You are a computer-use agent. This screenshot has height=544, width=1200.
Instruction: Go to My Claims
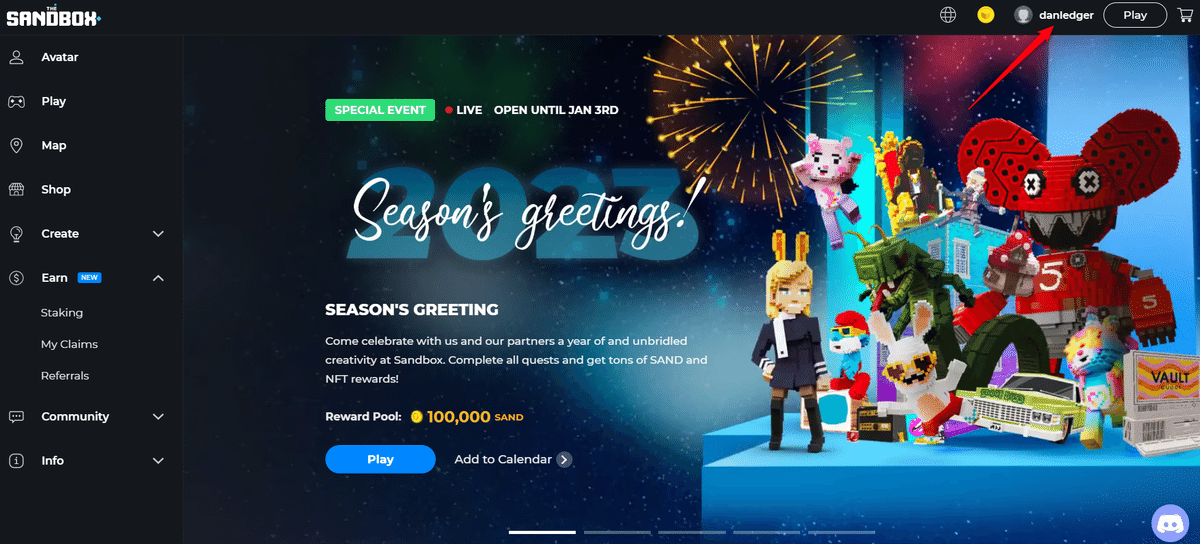pyautogui.click(x=69, y=344)
